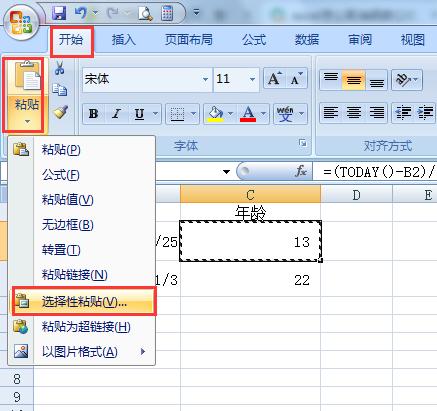Expand the name box dropdown arrow
Screen dimensions: 437x411
[x=226, y=172]
